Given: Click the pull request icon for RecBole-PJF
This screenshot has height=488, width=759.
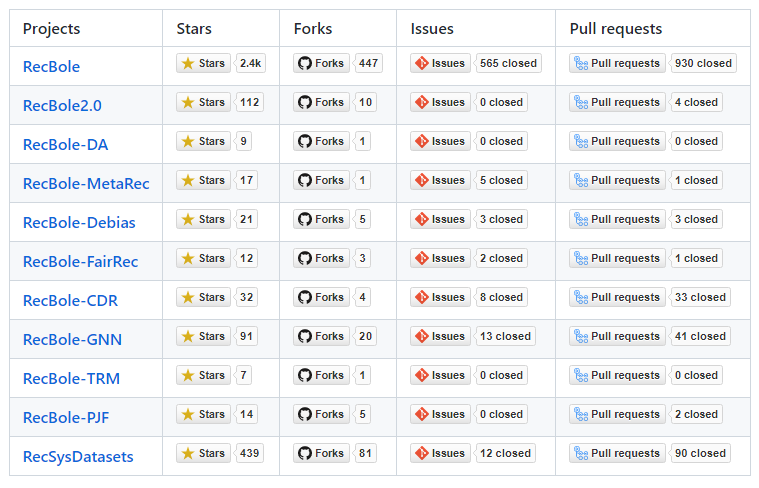Looking at the screenshot, I should tap(580, 414).
